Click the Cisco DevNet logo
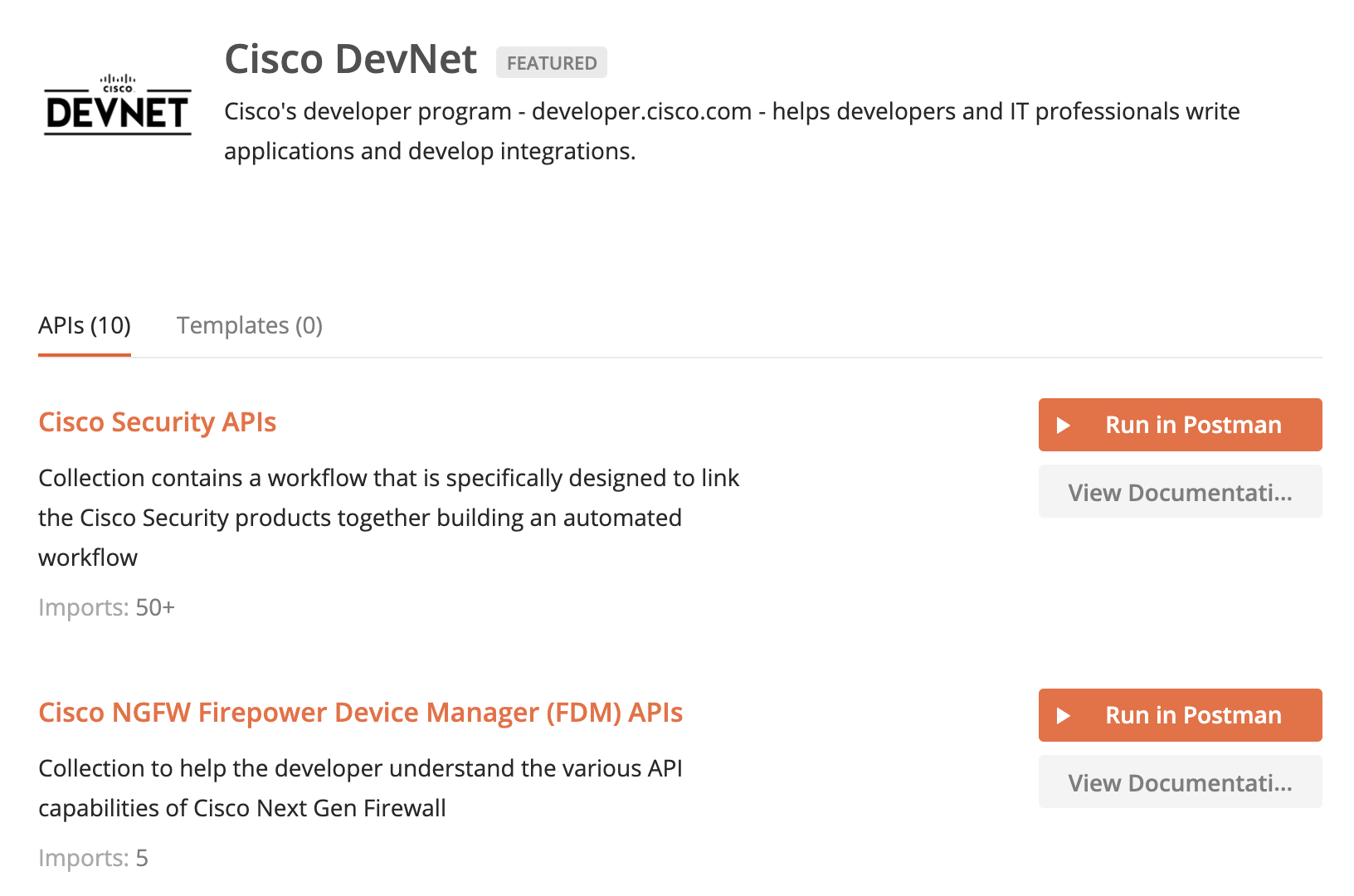Image resolution: width=1354 pixels, height=896 pixels. (x=117, y=104)
